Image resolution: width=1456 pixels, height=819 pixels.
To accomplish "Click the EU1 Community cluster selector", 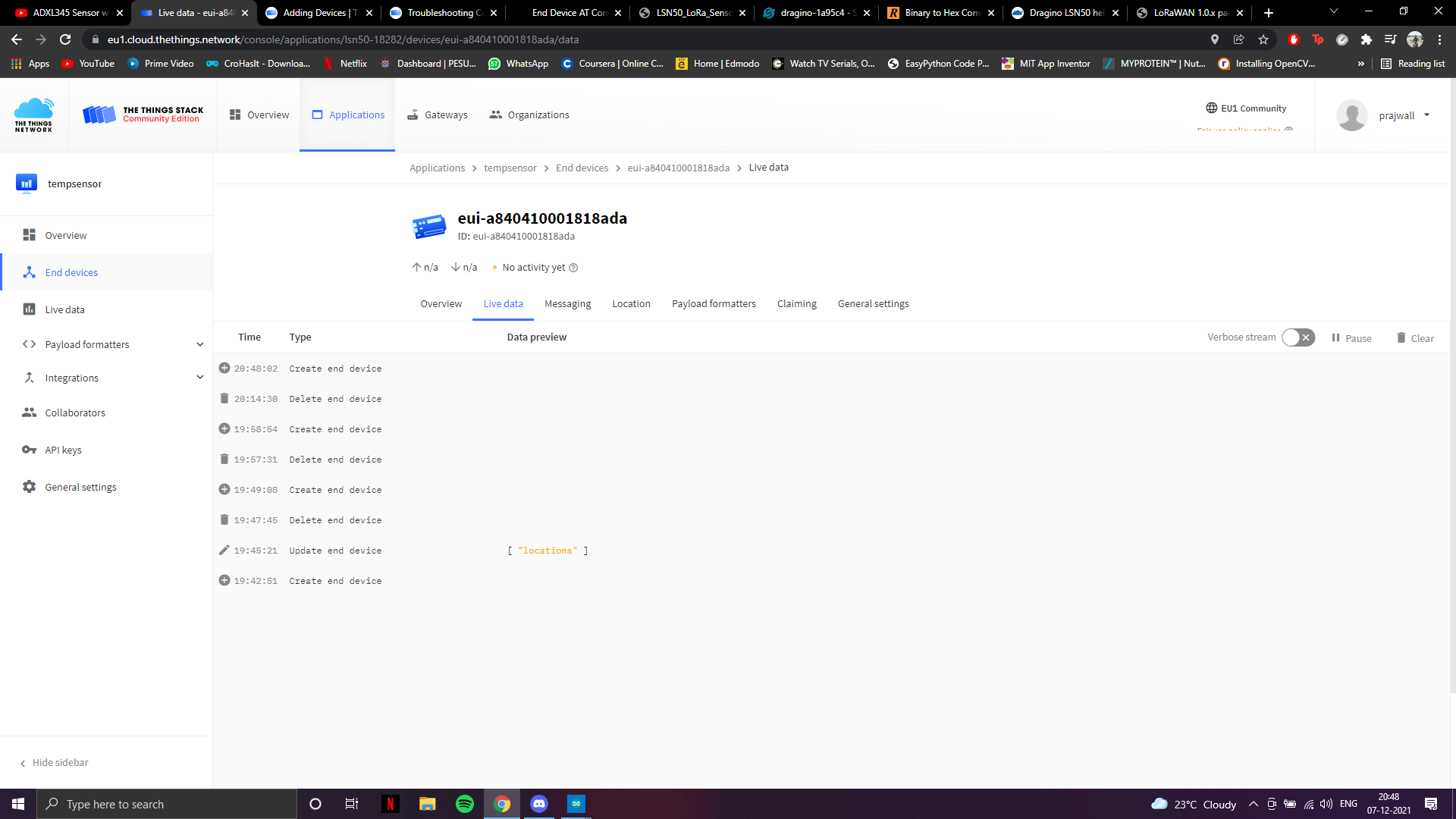I will [1245, 108].
